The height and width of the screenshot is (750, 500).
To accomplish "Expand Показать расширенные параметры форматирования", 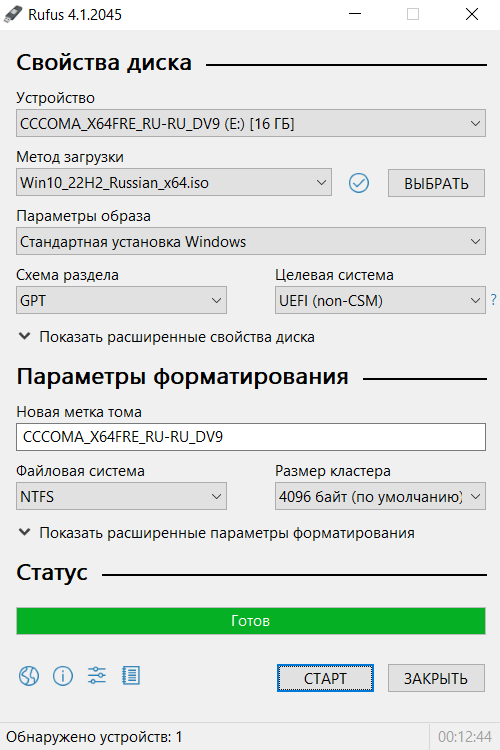I will 216,533.
